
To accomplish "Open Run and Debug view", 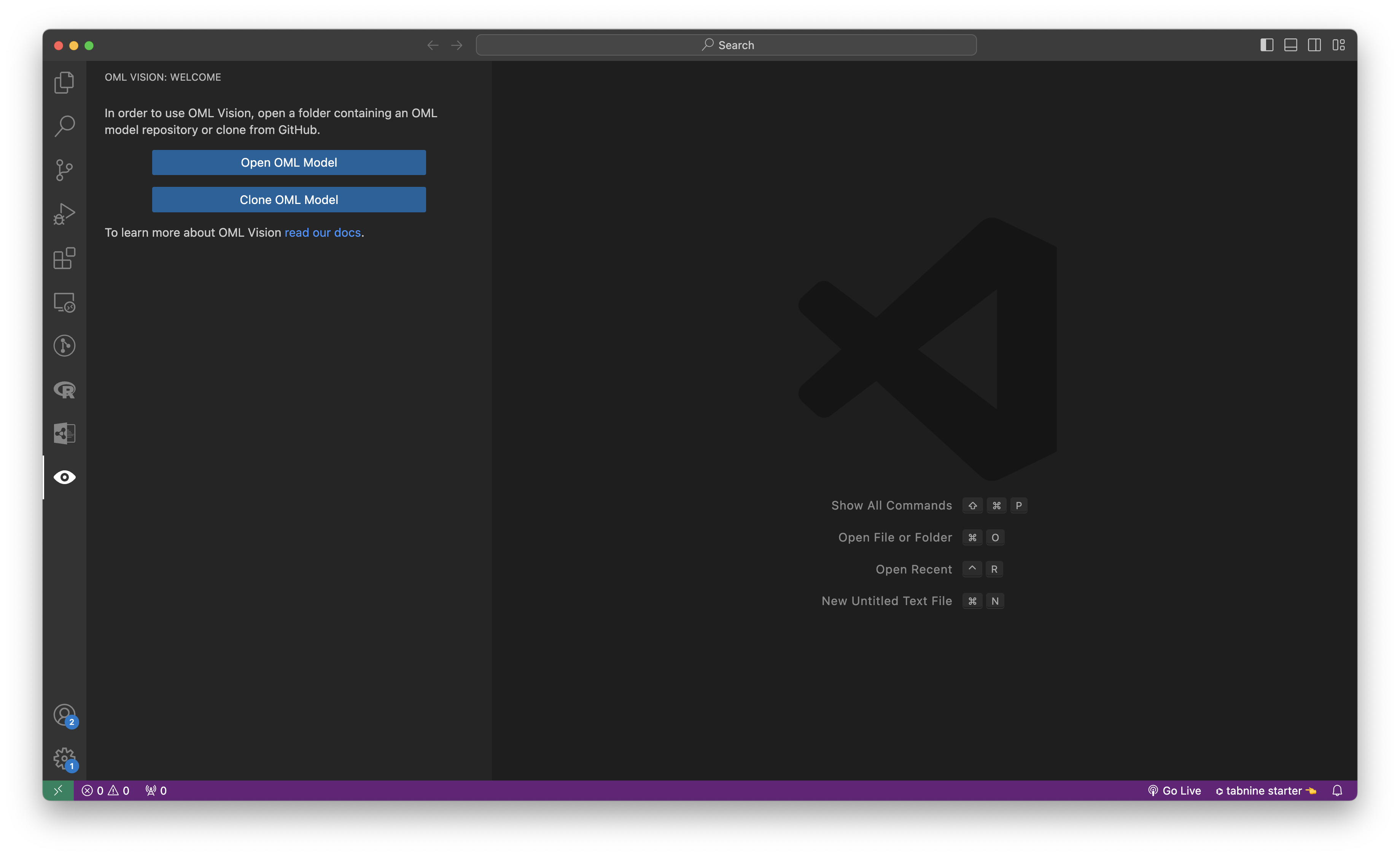I will (x=64, y=214).
